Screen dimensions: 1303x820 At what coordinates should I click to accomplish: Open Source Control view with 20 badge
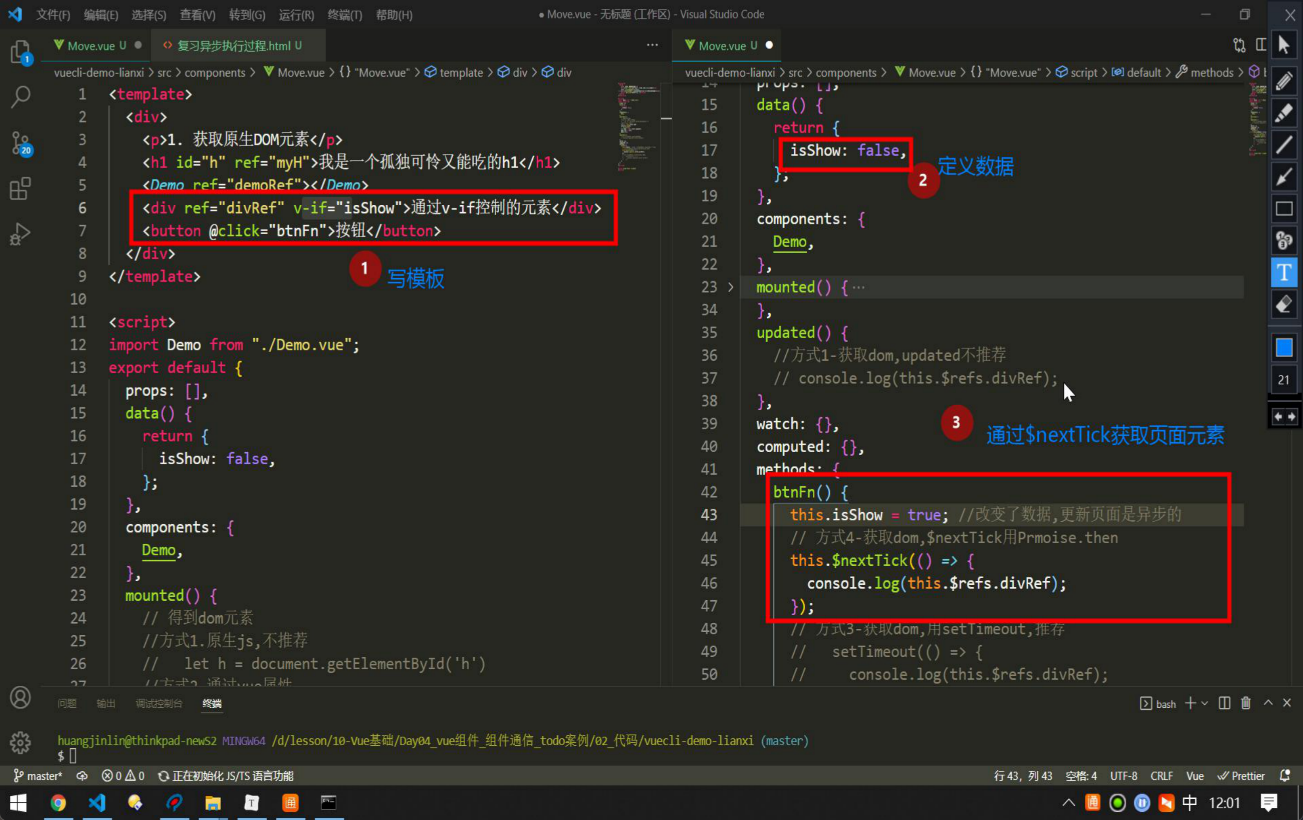(21, 144)
